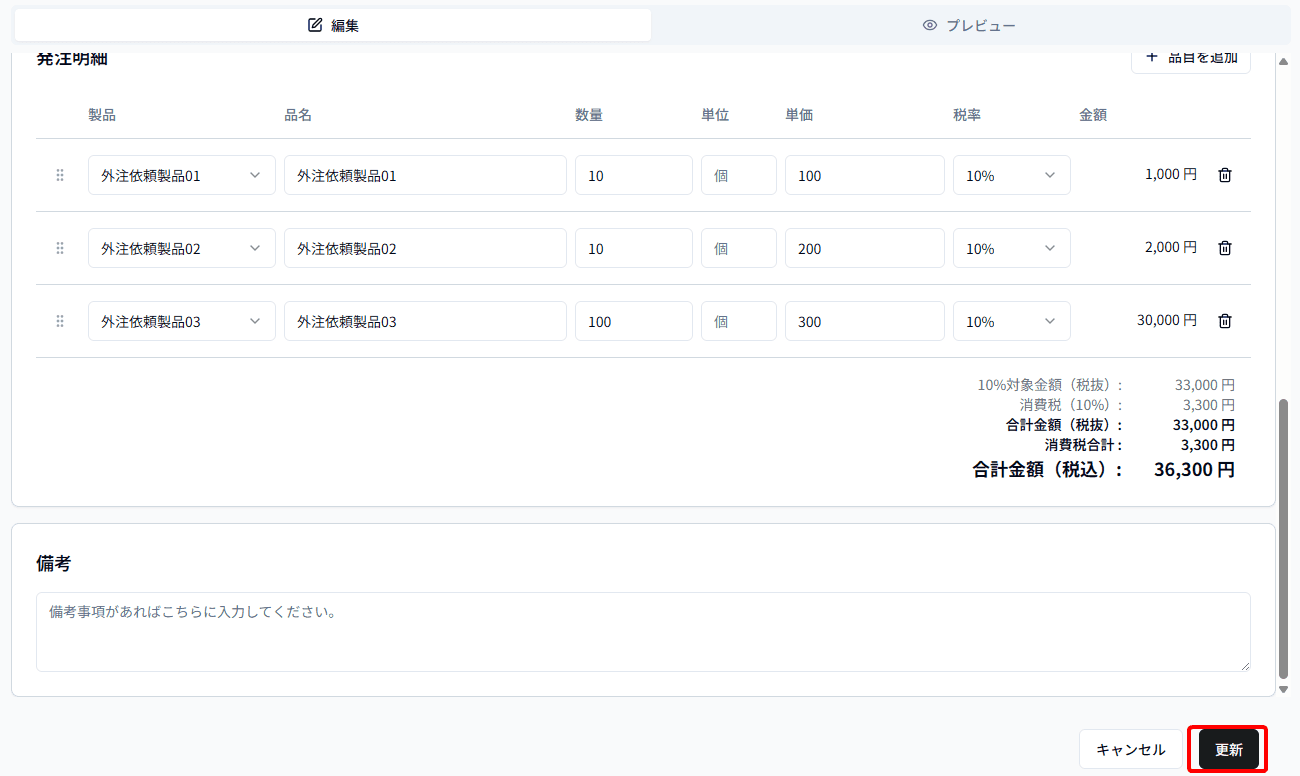Image resolution: width=1300 pixels, height=776 pixels.
Task: Click the eye icon in the プレビュー tab
Action: (930, 24)
